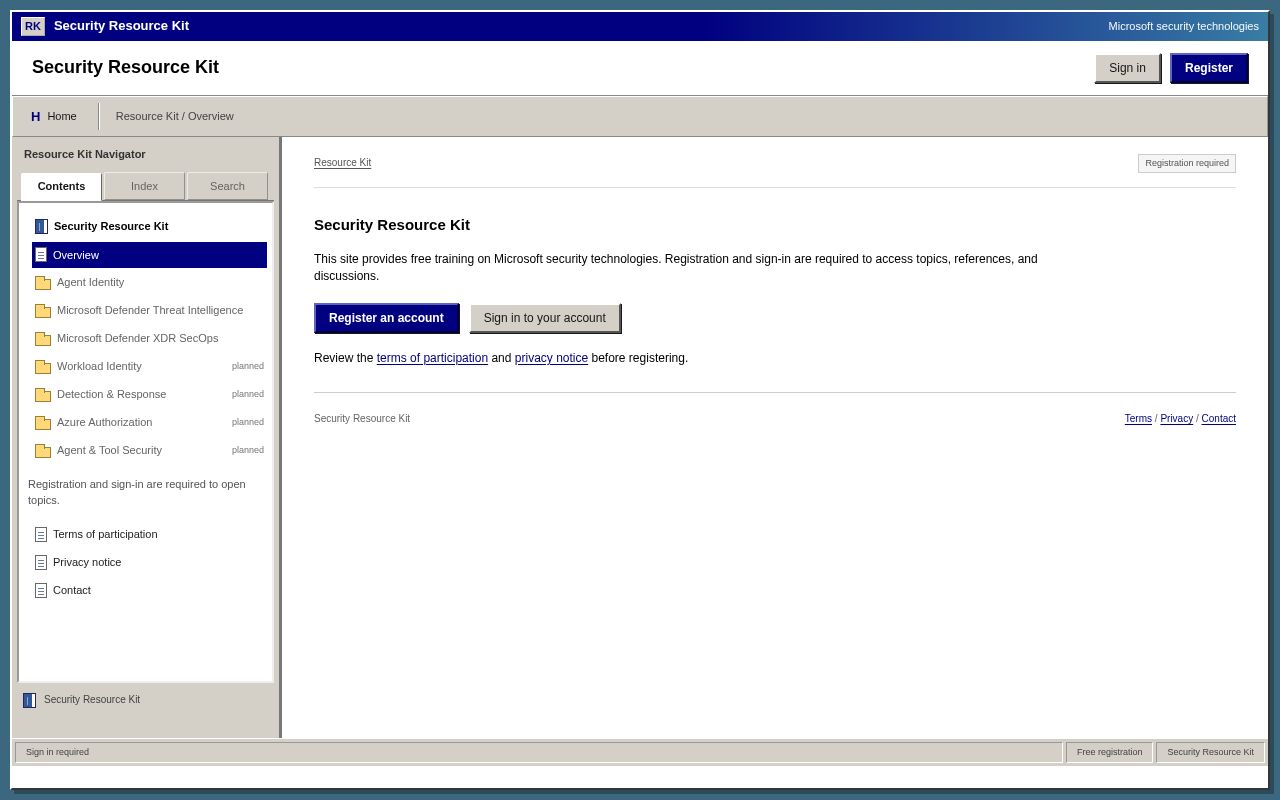Select the Overview tree item

point(149,255)
